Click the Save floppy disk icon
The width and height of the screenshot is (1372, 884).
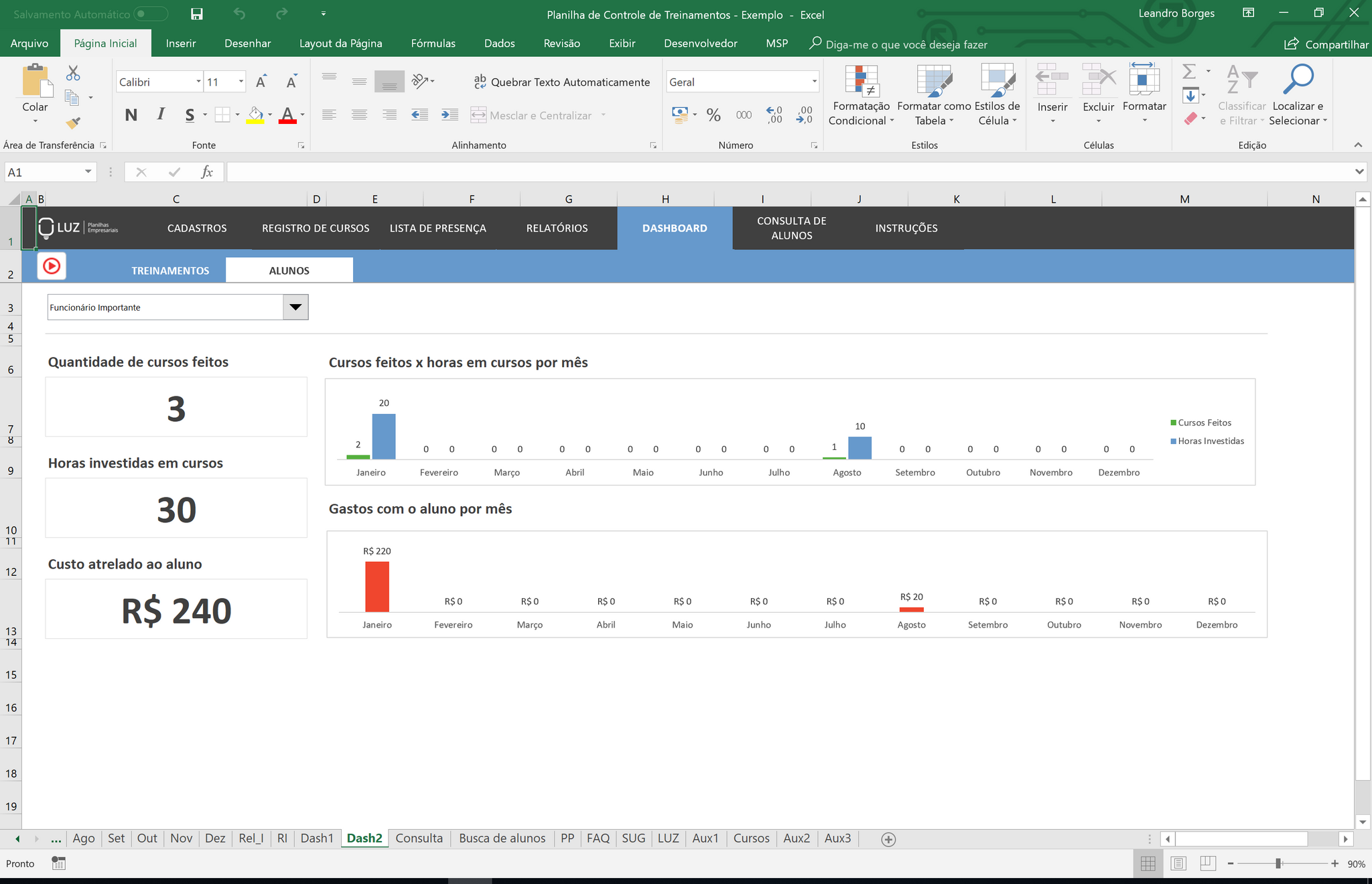pyautogui.click(x=196, y=14)
